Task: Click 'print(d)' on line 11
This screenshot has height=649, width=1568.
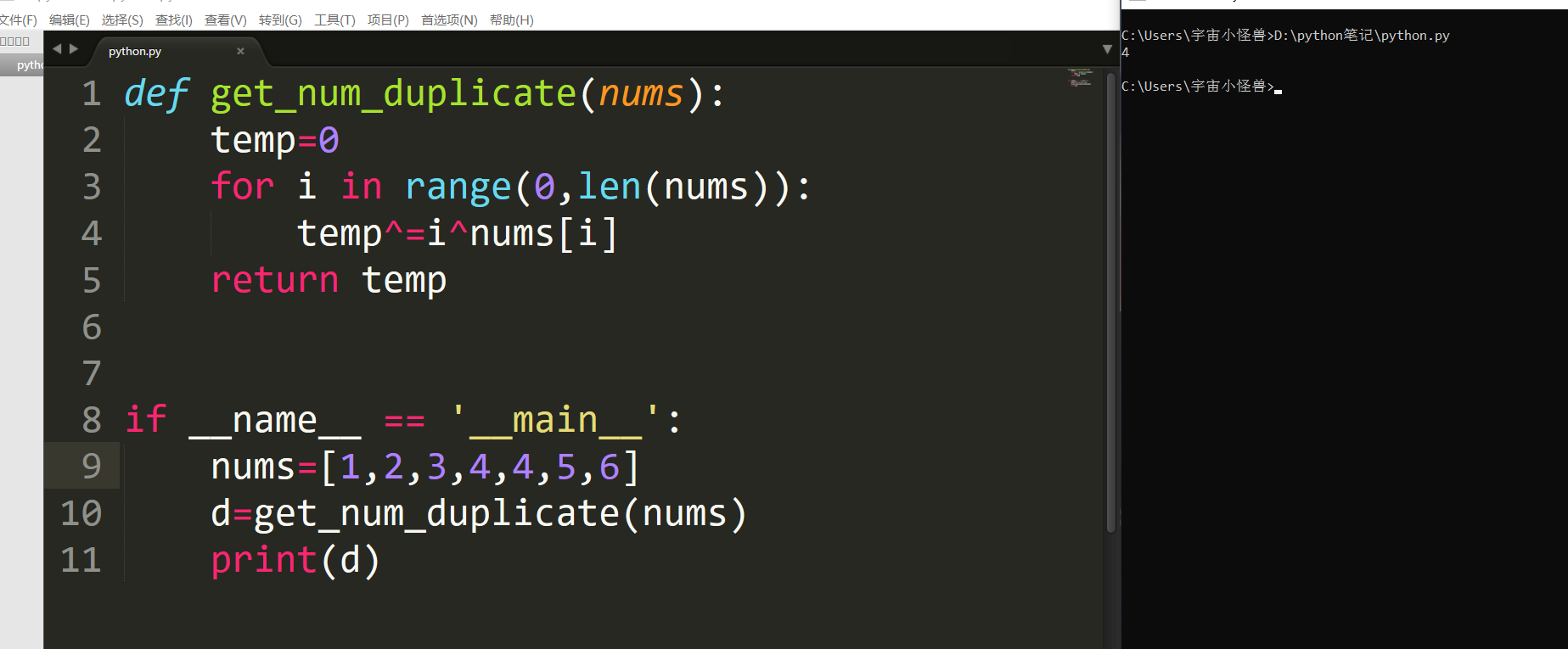Action: tap(295, 560)
